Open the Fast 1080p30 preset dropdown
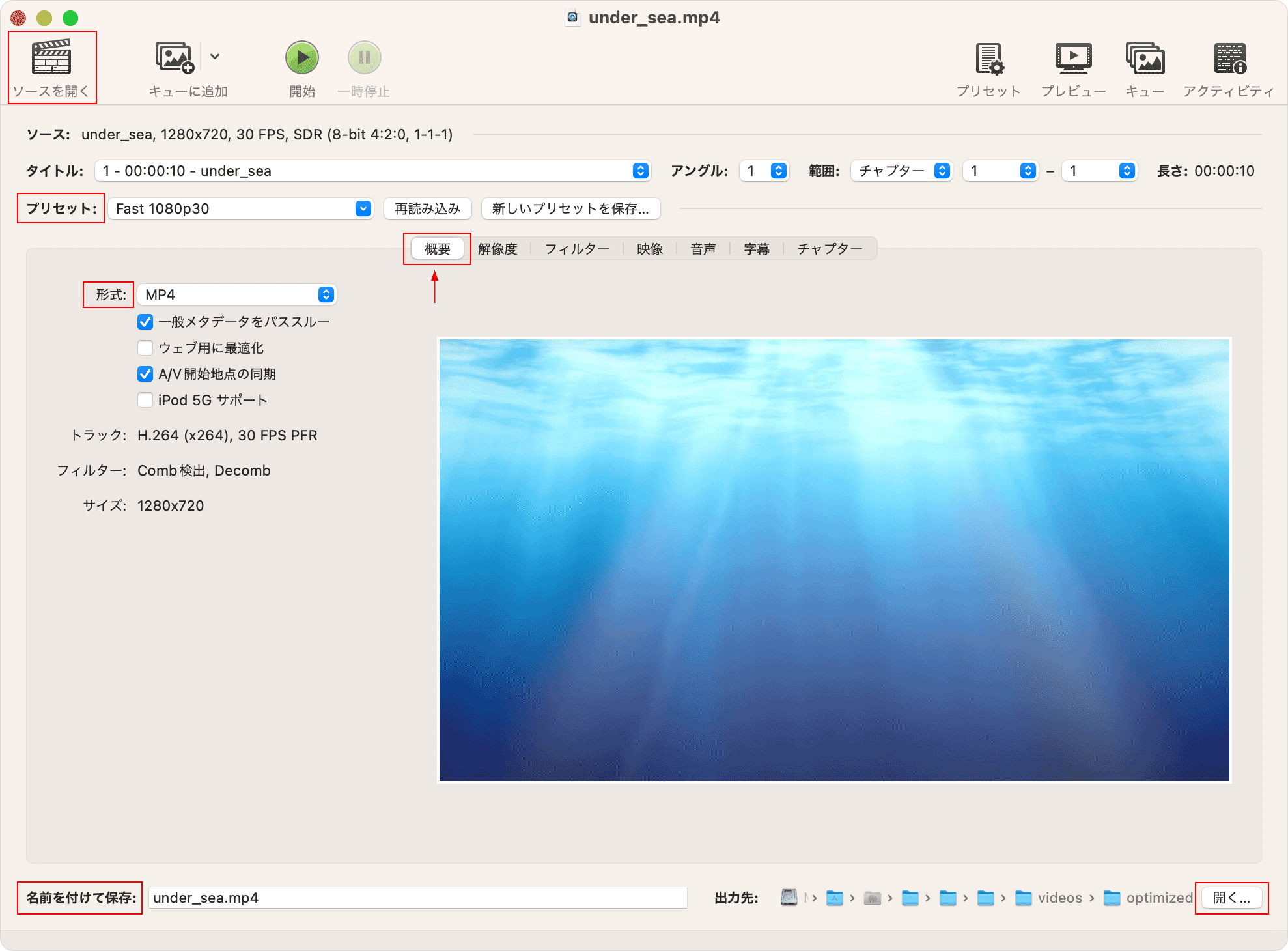Viewport: 1288px width, 951px height. click(x=241, y=208)
